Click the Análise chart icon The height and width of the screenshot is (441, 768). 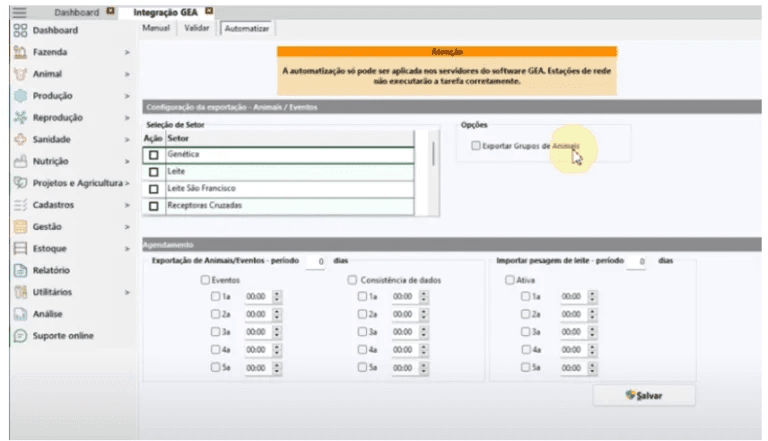click(x=21, y=314)
